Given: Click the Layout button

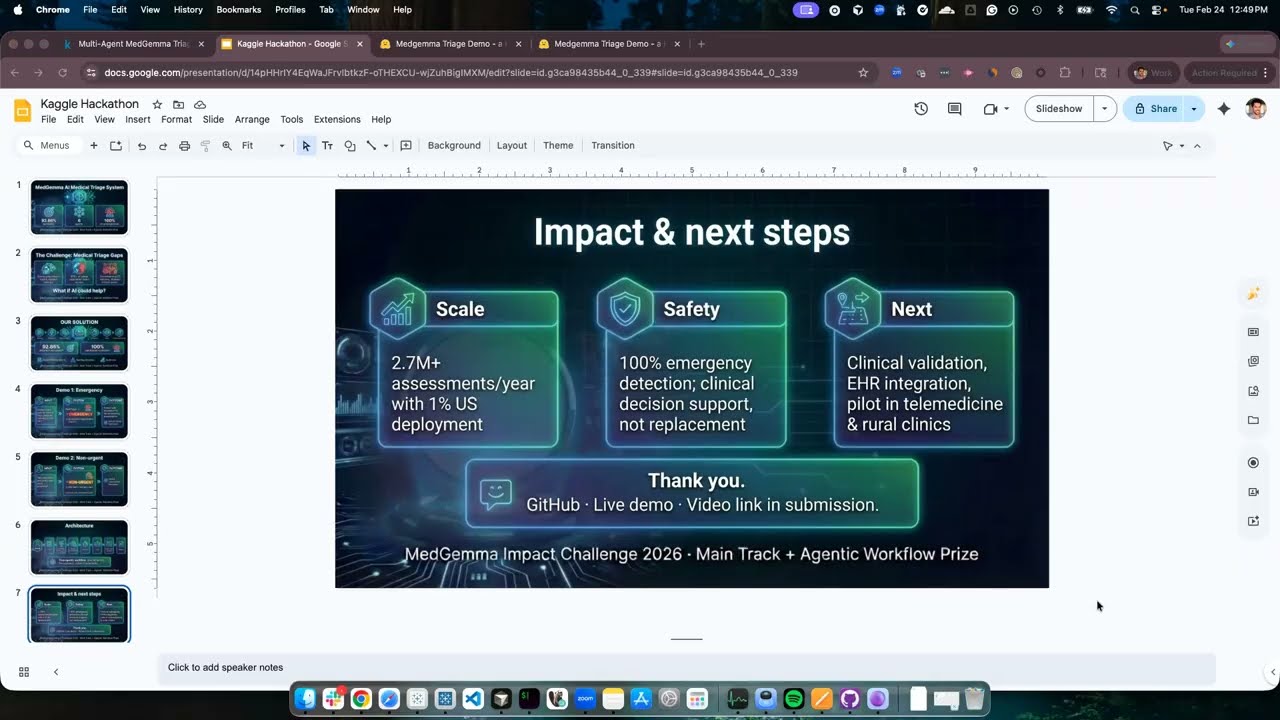Looking at the screenshot, I should coord(511,145).
